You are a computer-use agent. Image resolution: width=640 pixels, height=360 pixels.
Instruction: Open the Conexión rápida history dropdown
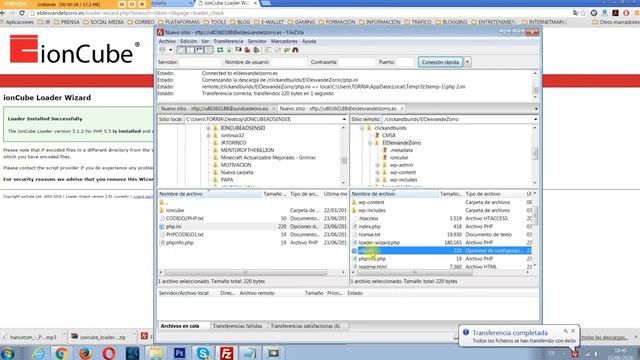(467, 62)
